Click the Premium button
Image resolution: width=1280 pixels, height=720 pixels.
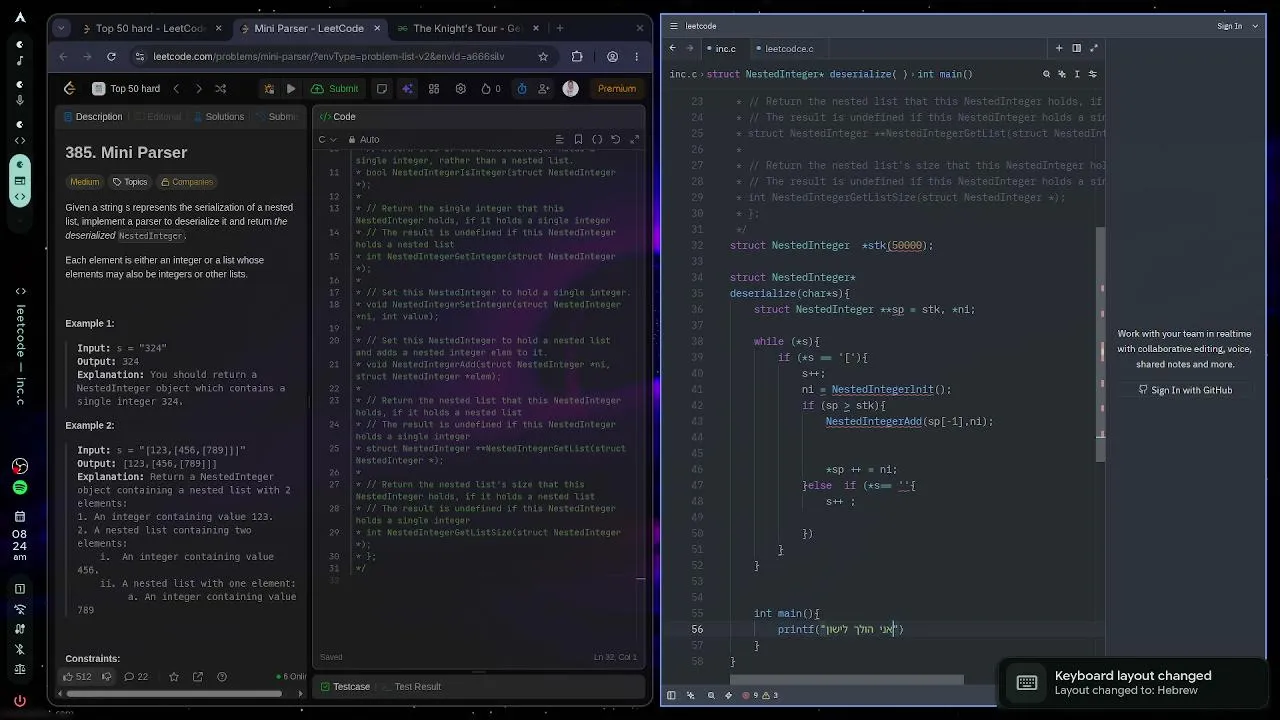(617, 88)
